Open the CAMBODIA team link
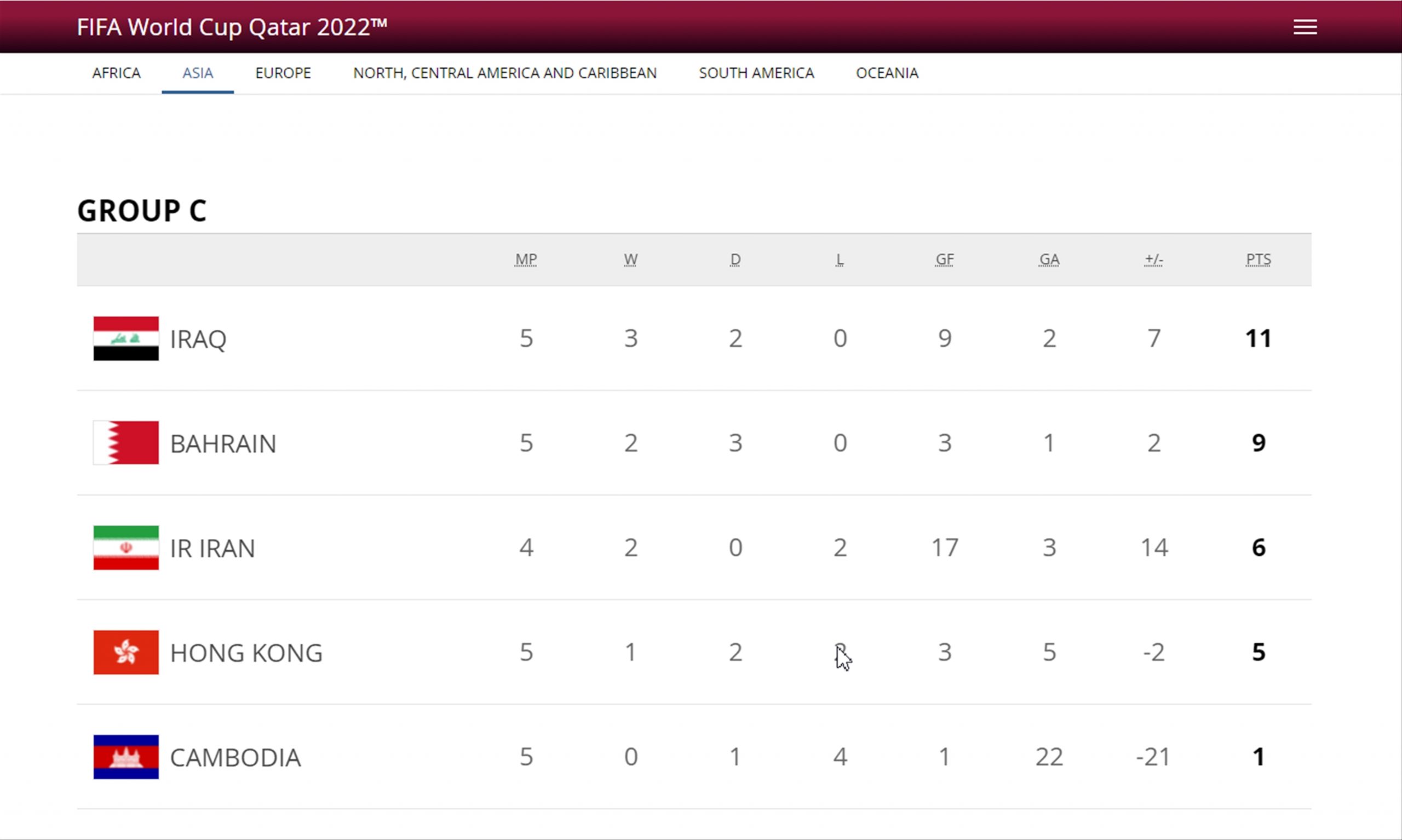Image resolution: width=1402 pixels, height=840 pixels. tap(235, 757)
